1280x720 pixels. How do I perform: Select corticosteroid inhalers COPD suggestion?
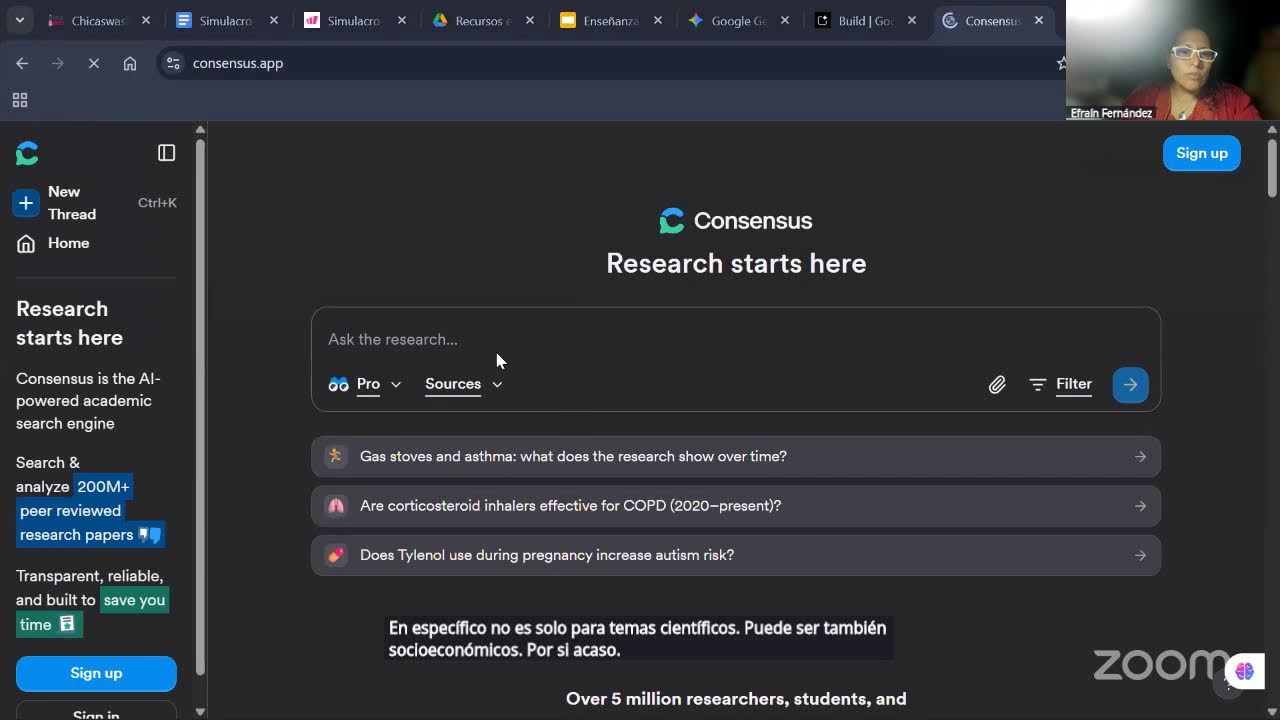click(736, 506)
